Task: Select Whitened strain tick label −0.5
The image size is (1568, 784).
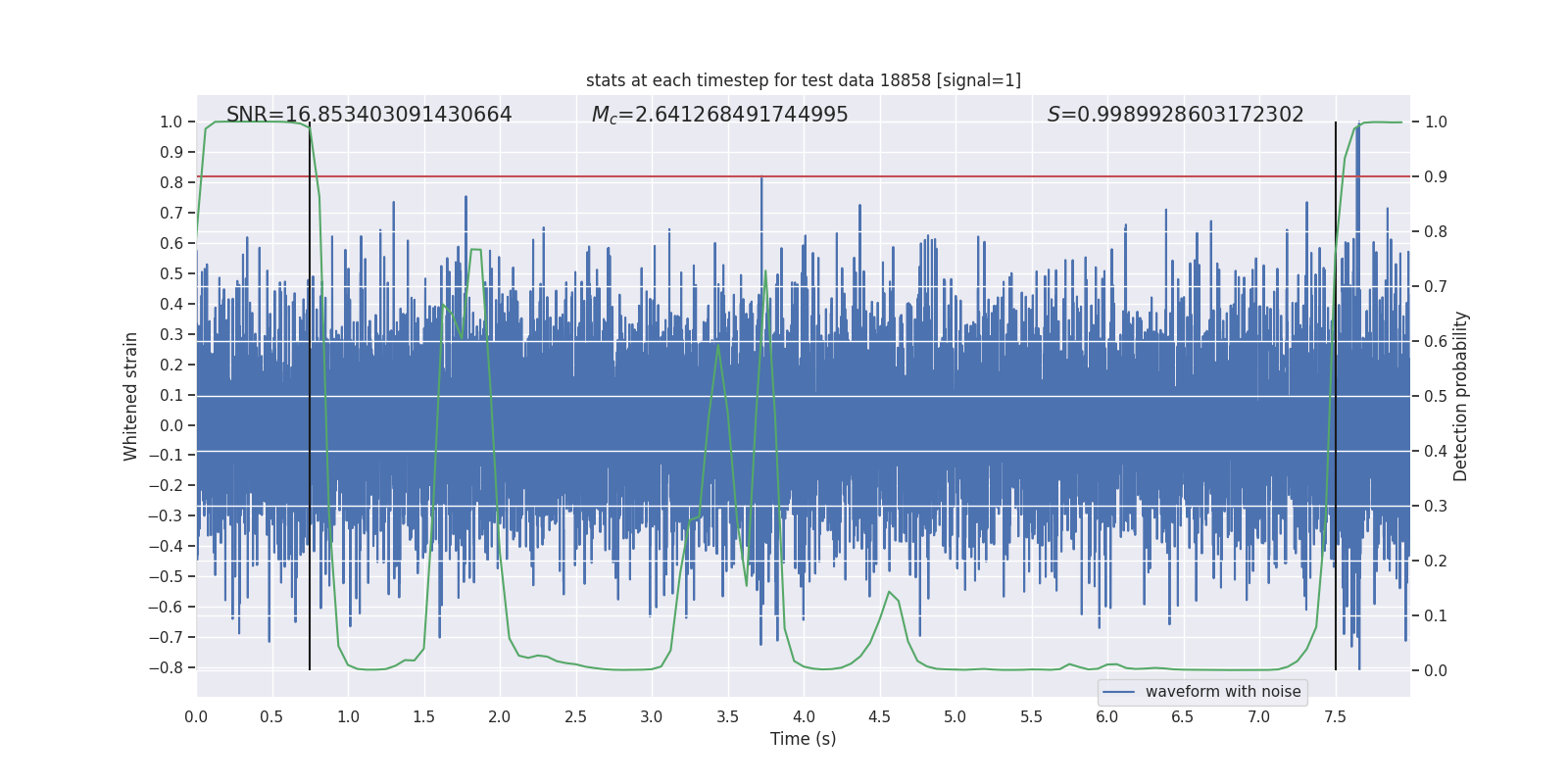Action: coord(166,577)
